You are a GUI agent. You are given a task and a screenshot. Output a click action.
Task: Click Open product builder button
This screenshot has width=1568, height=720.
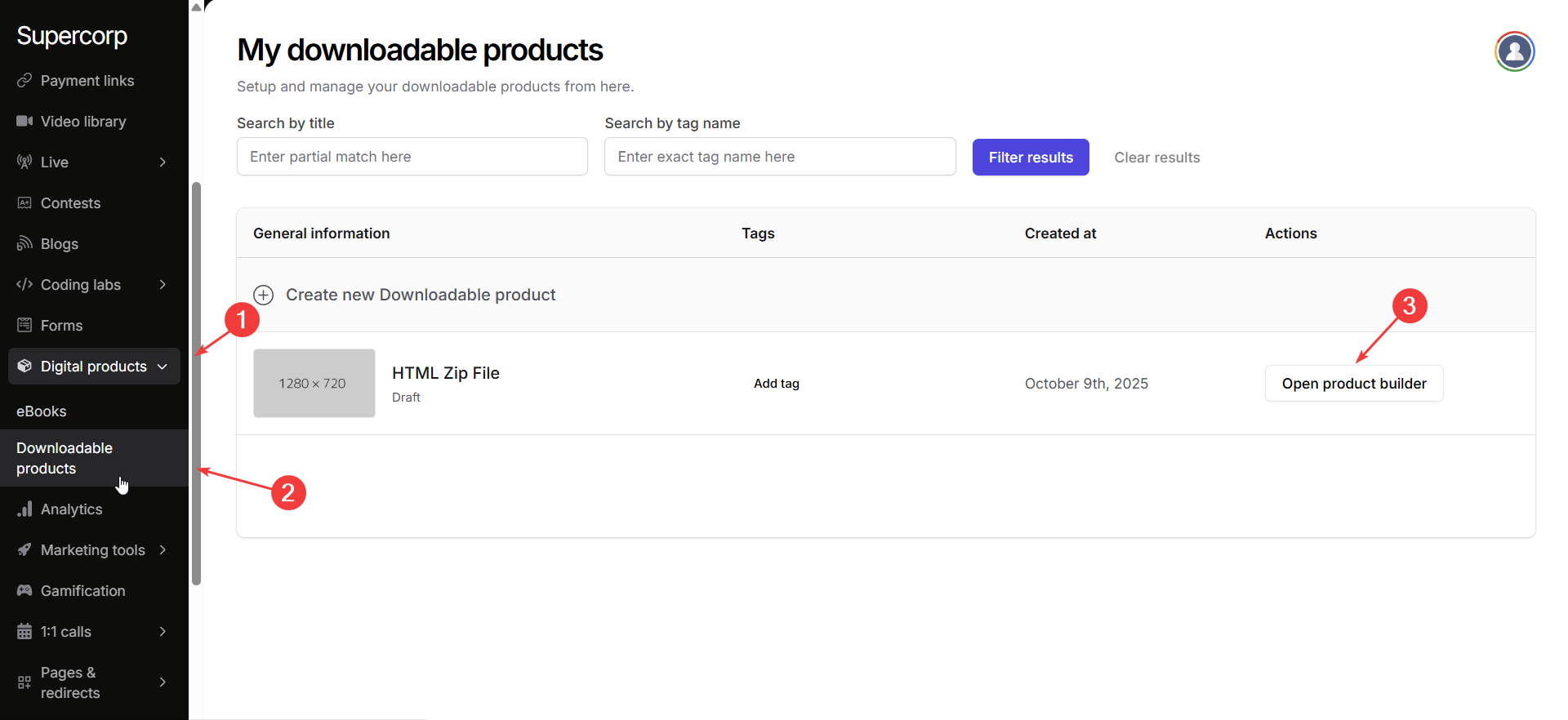(x=1353, y=384)
